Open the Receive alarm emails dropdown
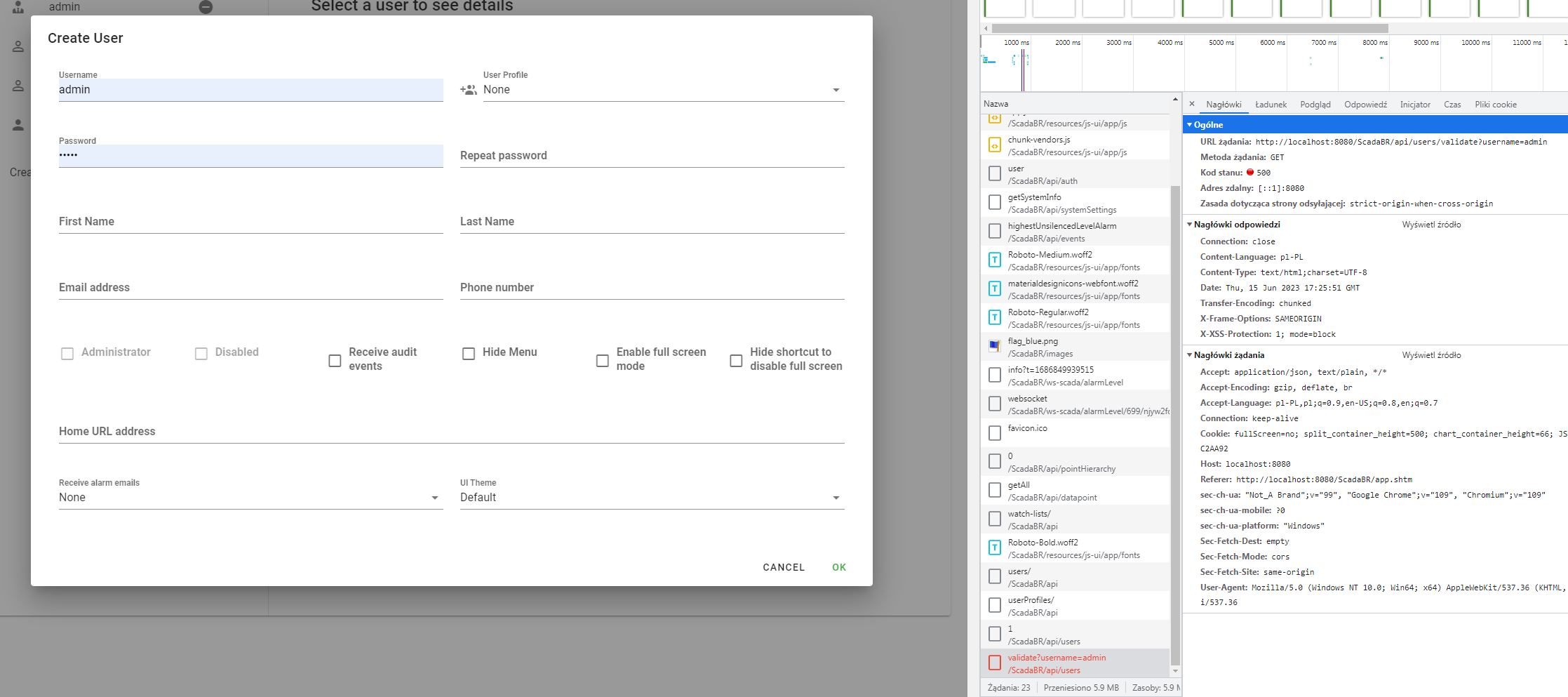1568x697 pixels. [434, 497]
